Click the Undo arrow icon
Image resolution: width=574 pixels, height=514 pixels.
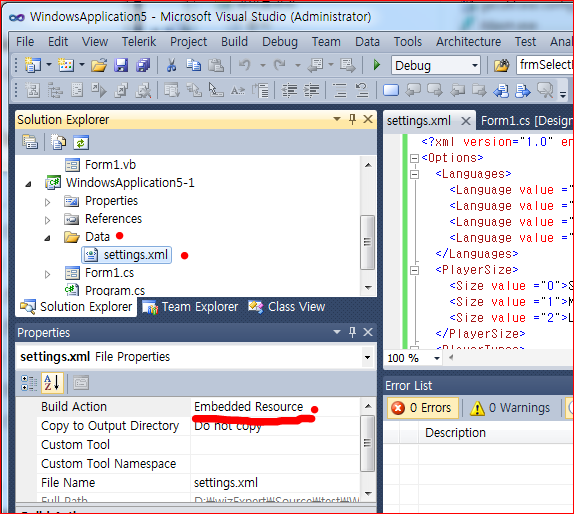click(x=245, y=66)
